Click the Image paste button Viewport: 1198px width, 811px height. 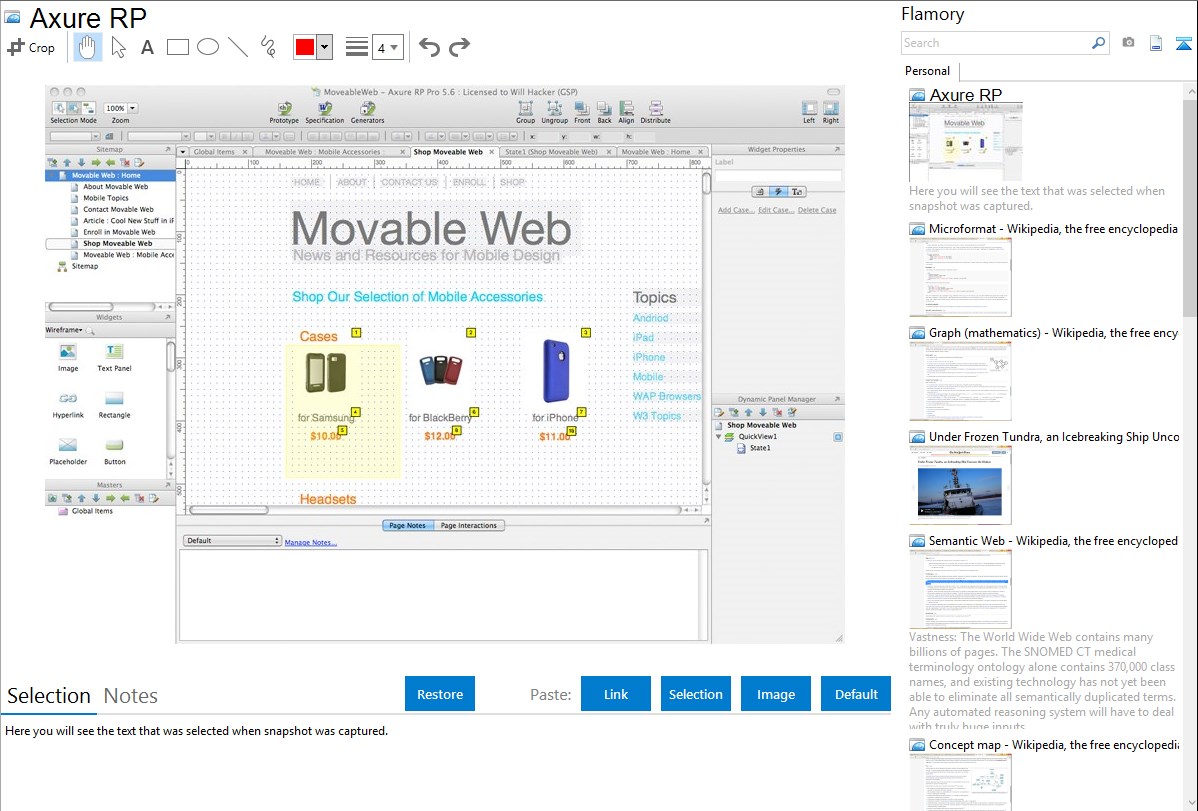pyautogui.click(x=776, y=694)
